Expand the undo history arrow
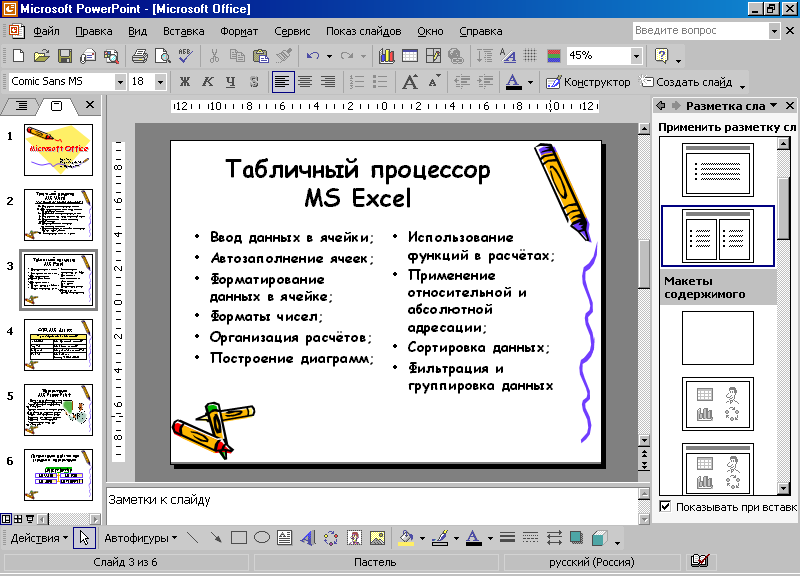 (x=330, y=56)
